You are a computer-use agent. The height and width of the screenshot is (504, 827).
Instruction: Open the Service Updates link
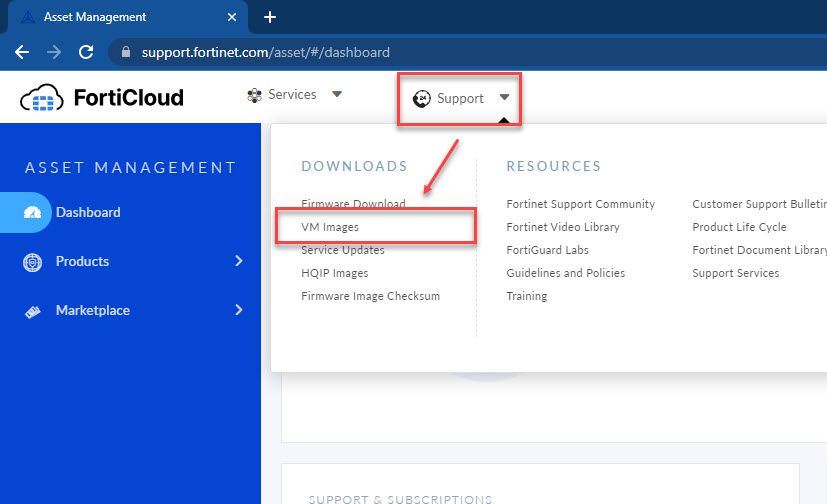tap(343, 250)
